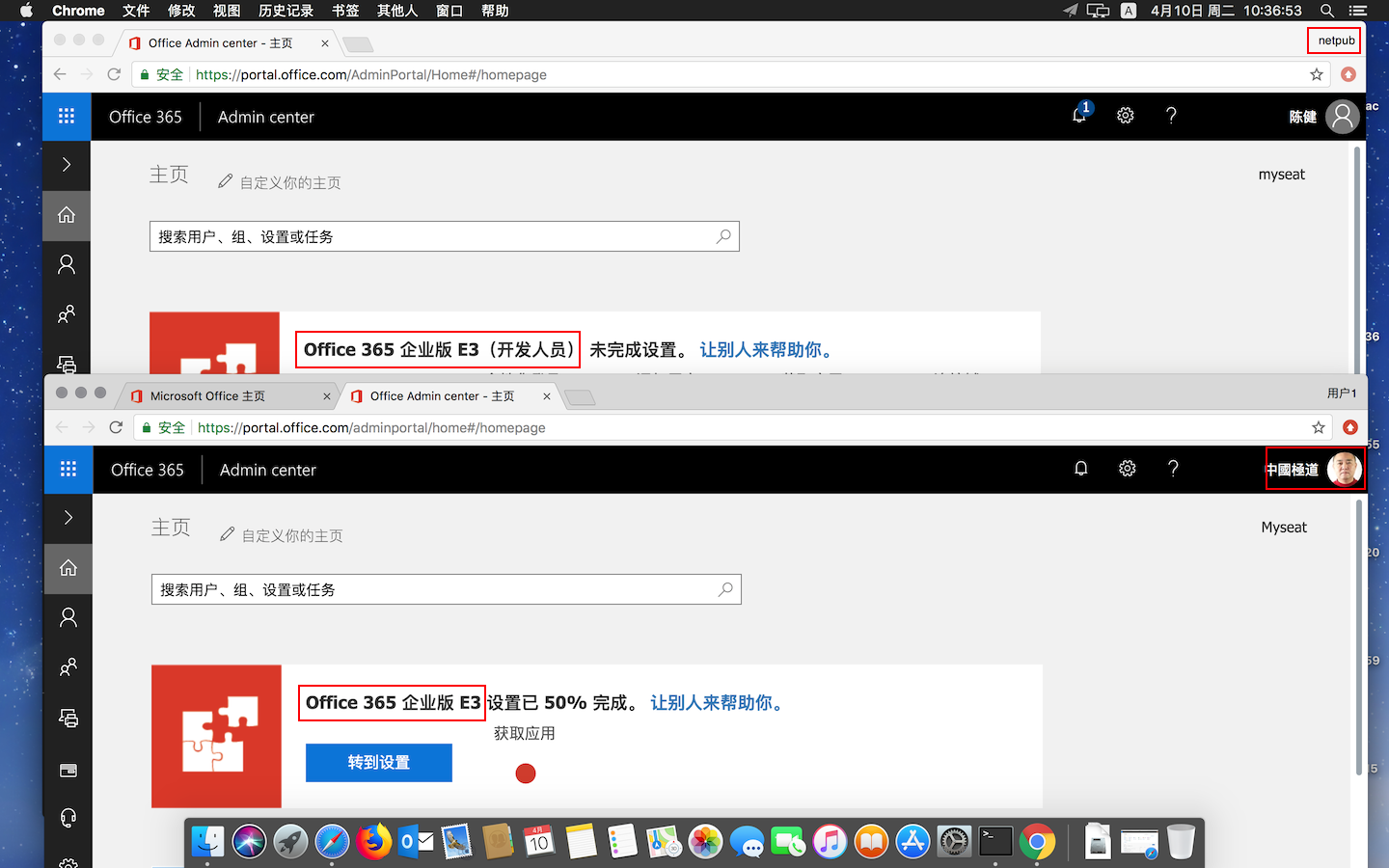Click 获取应用 red progress step dot
The width and height of the screenshot is (1389, 868).
(526, 773)
